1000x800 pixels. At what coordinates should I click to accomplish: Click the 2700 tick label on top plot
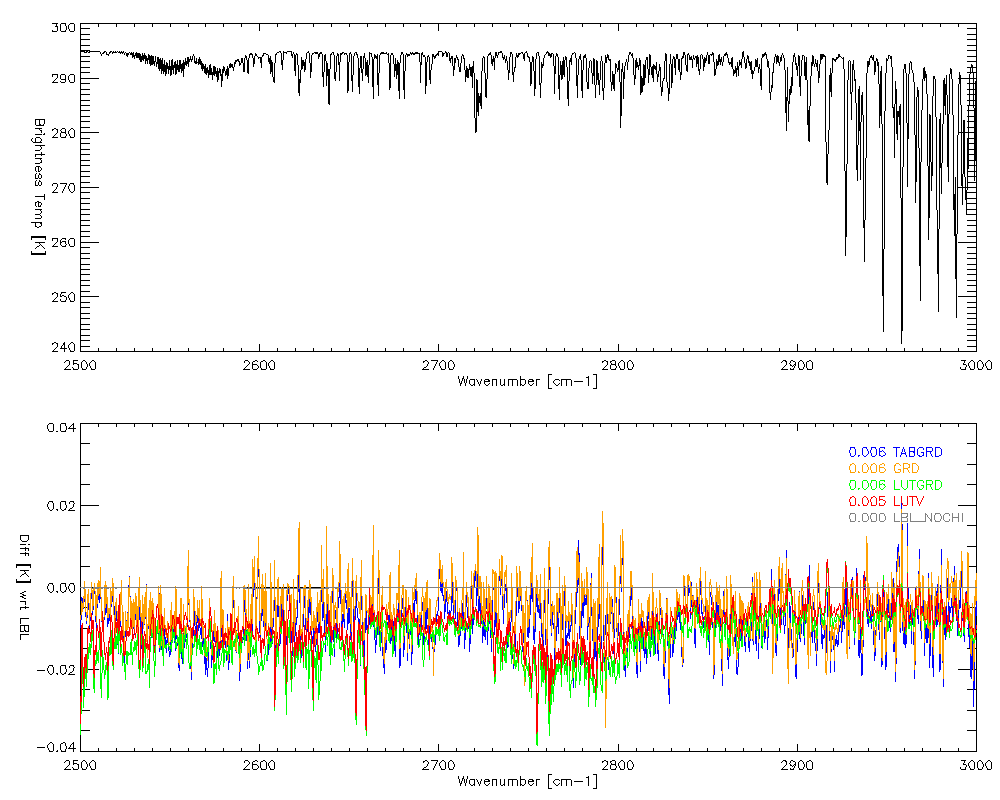coord(438,366)
